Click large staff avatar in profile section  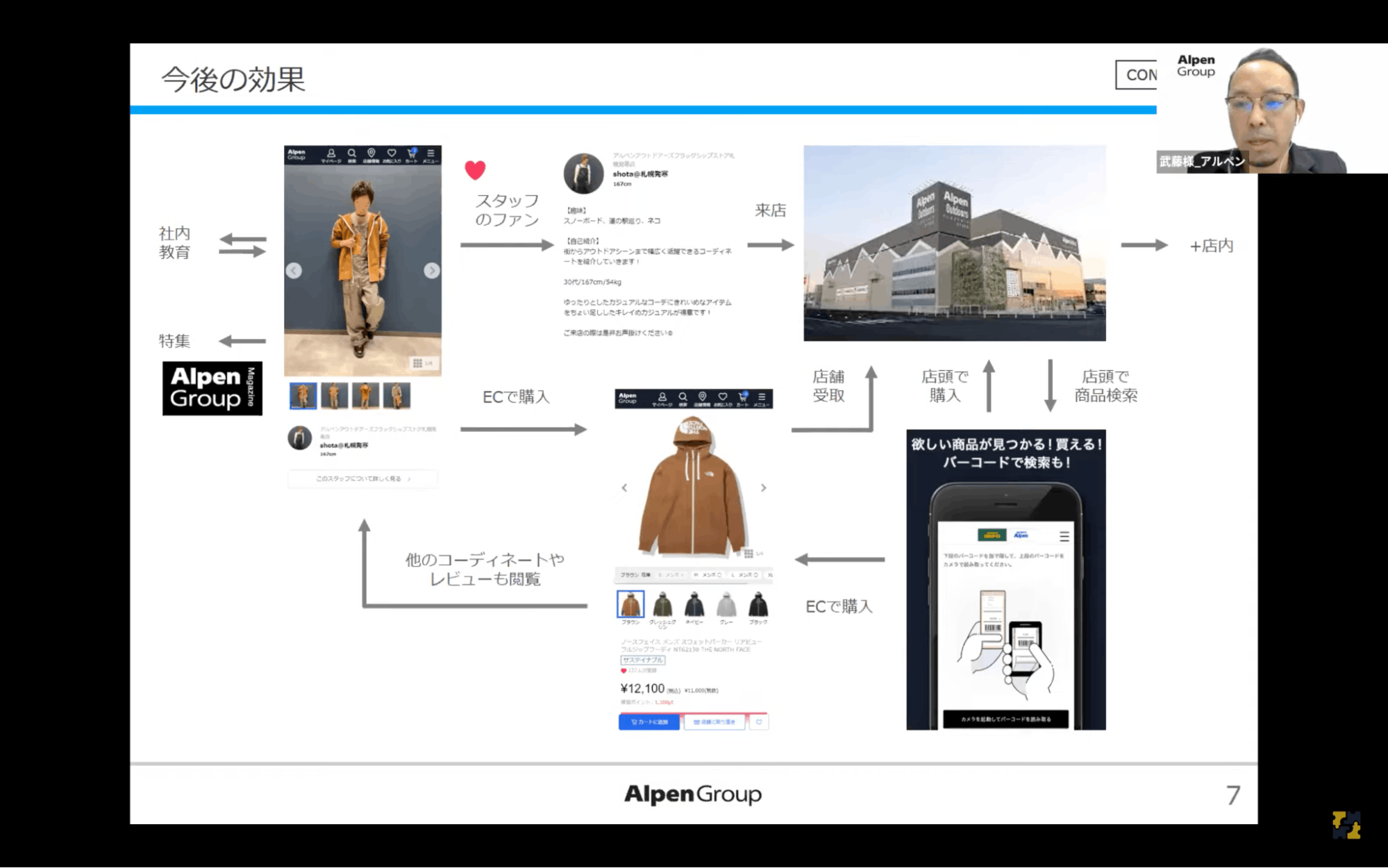(x=583, y=173)
